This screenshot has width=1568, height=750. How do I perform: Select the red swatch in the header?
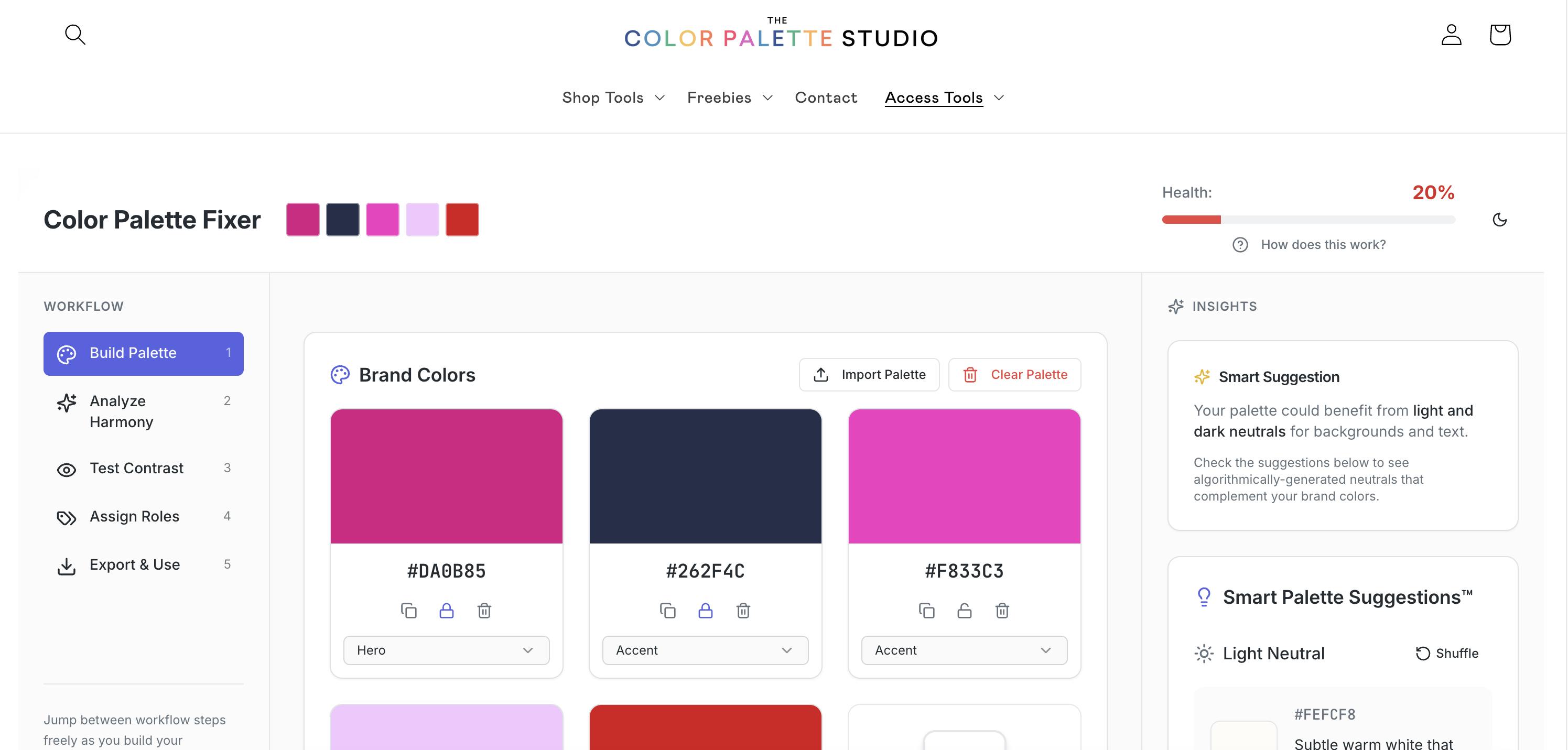coord(462,220)
